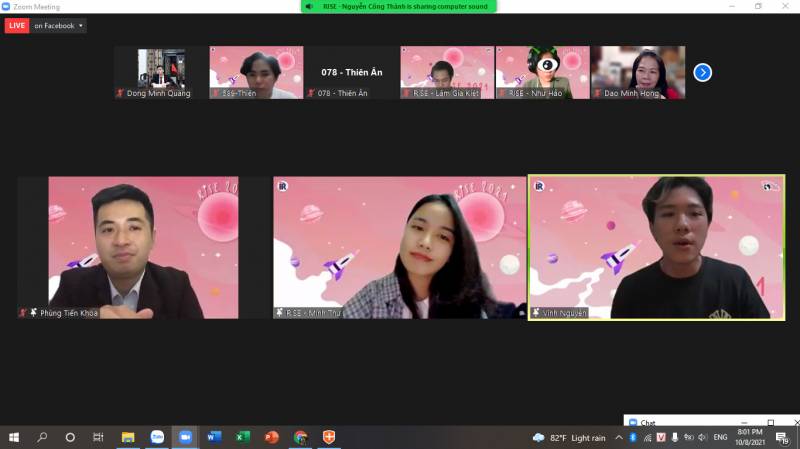Open the Windows Start menu

(x=14, y=437)
